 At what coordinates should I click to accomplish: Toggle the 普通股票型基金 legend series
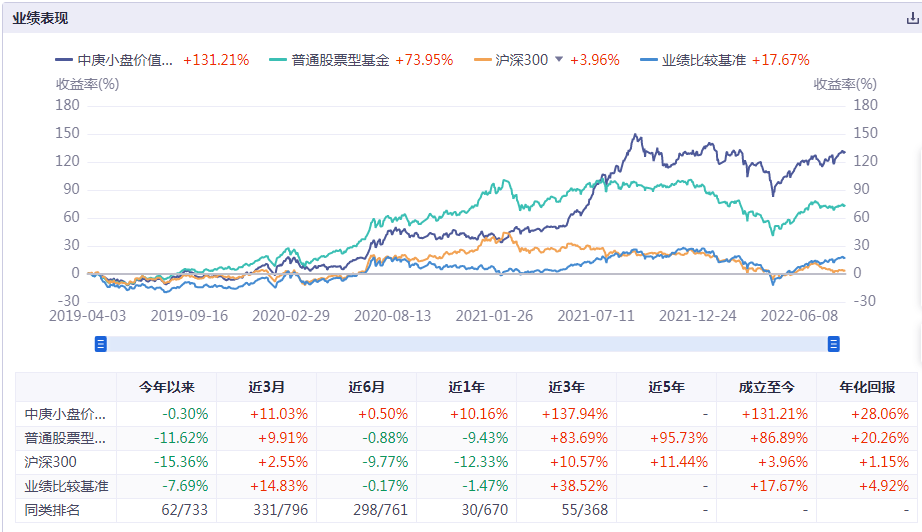pos(340,60)
